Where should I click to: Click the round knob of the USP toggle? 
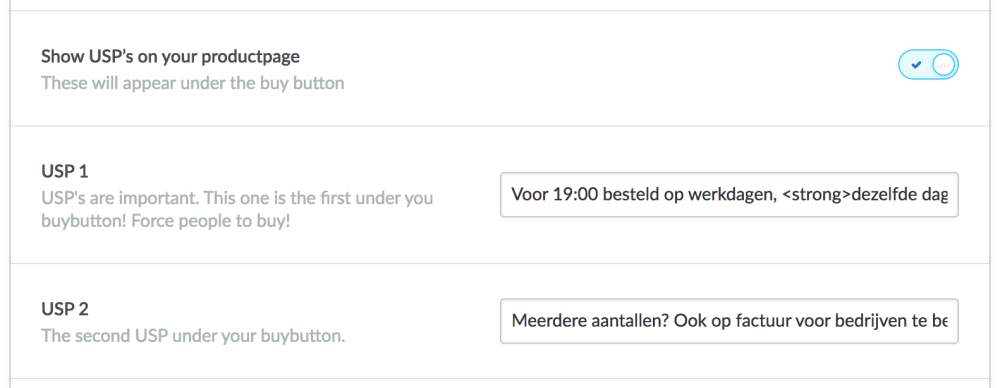(943, 64)
